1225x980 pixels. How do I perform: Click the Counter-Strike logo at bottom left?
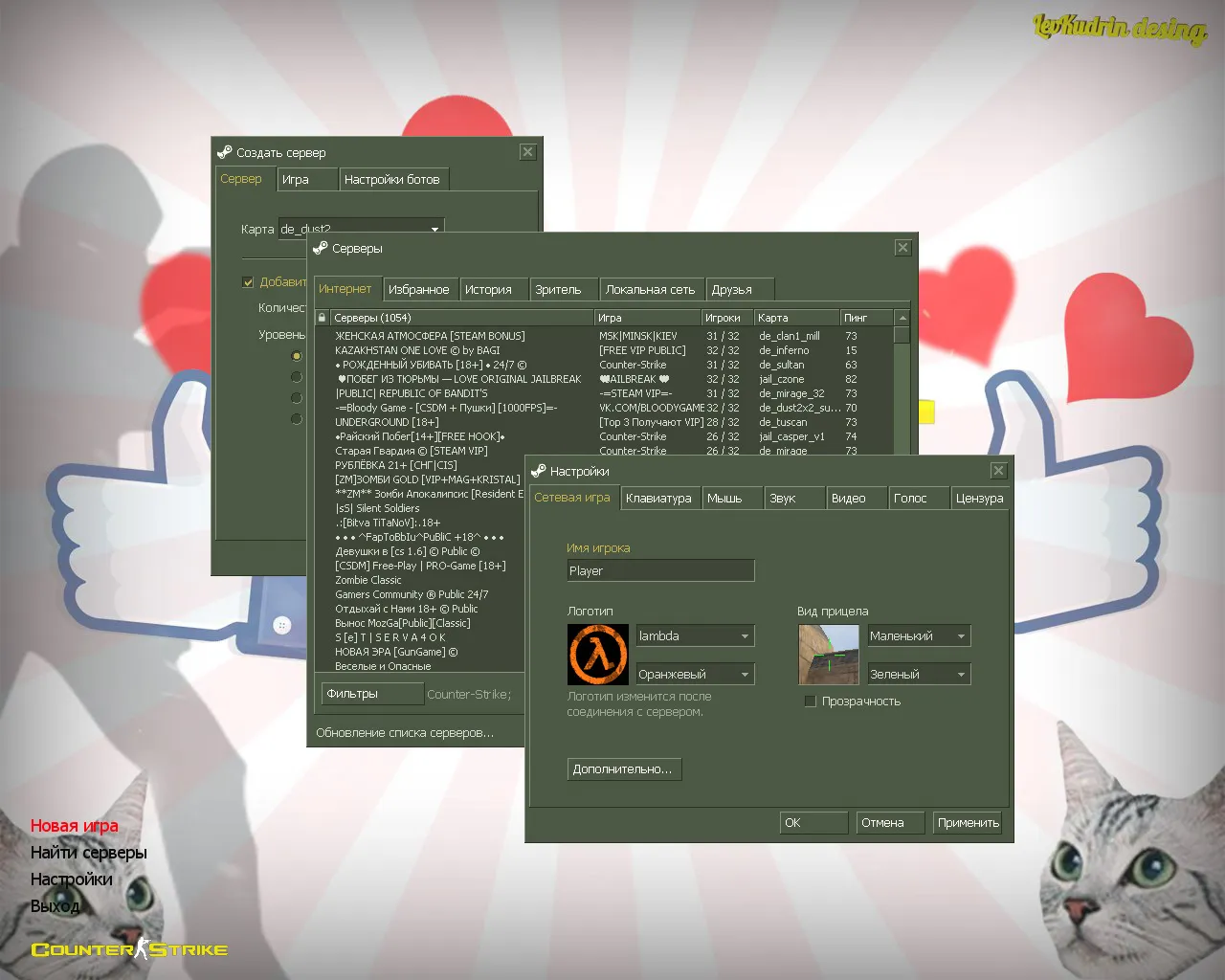(129, 948)
